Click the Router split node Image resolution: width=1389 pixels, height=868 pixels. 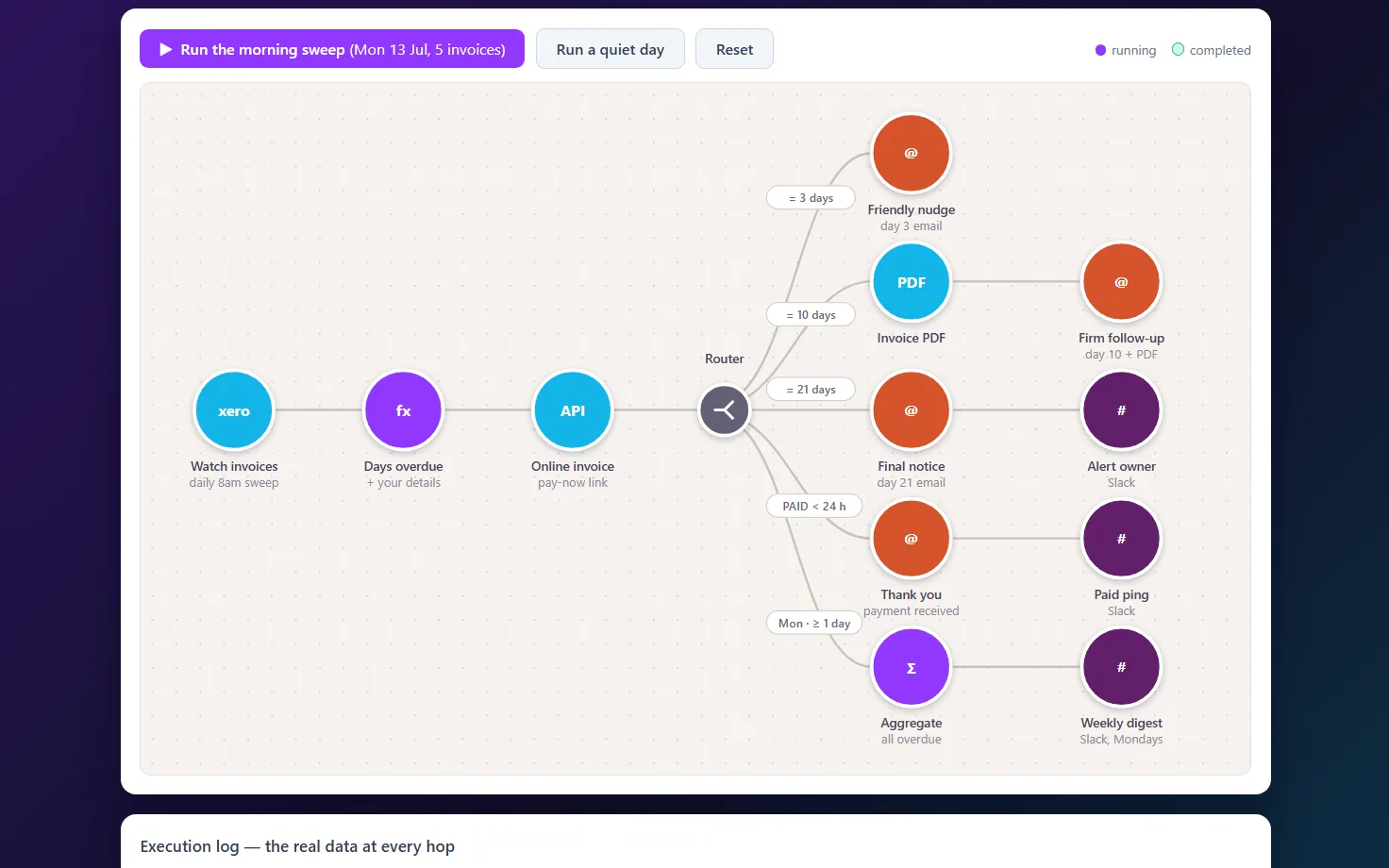[x=725, y=410]
